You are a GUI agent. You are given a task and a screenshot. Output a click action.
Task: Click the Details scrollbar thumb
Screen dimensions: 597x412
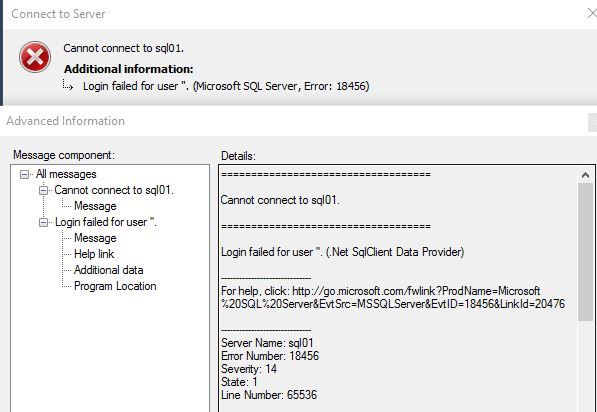[585, 252]
